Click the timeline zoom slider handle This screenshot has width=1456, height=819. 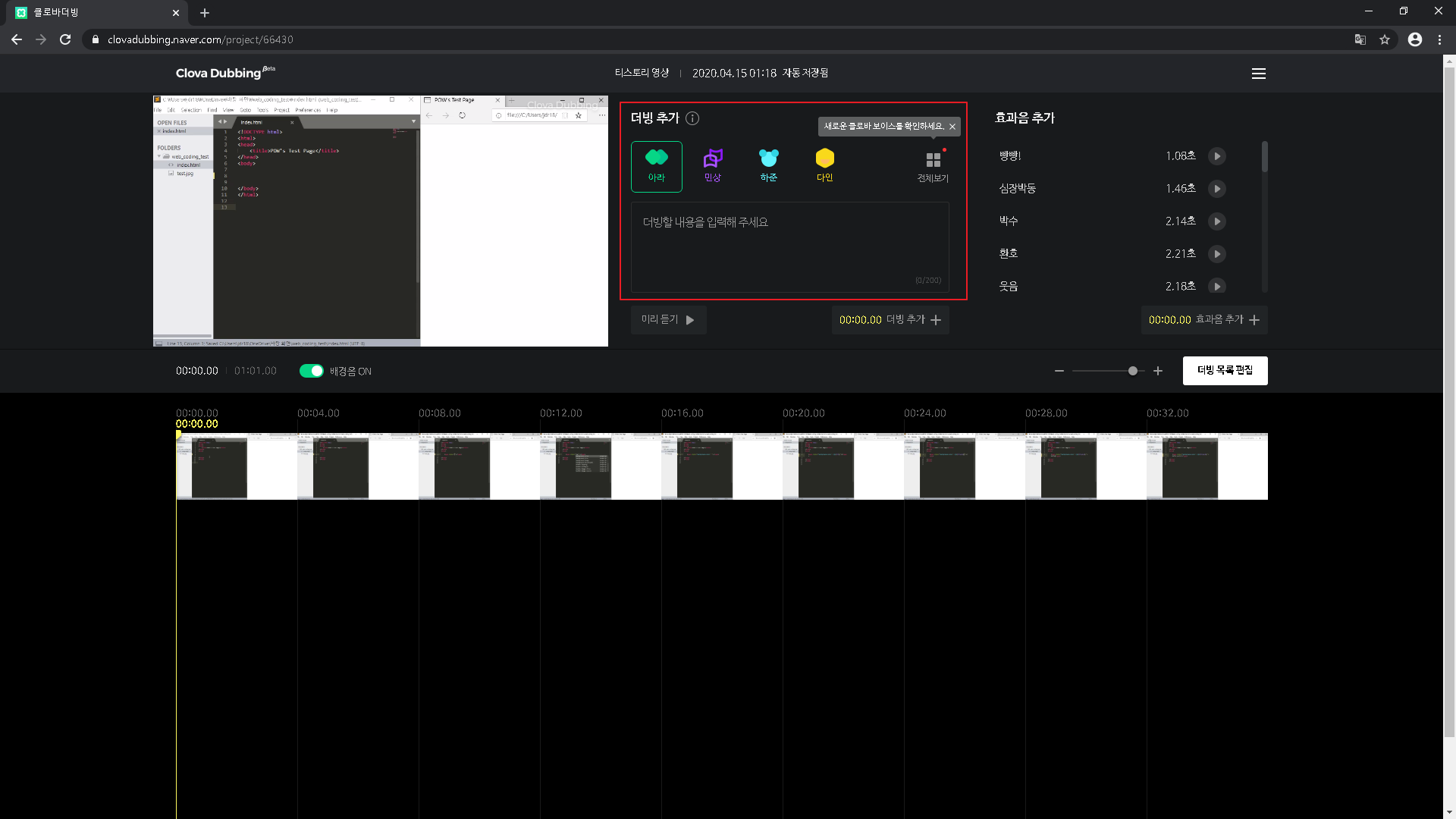click(x=1132, y=371)
